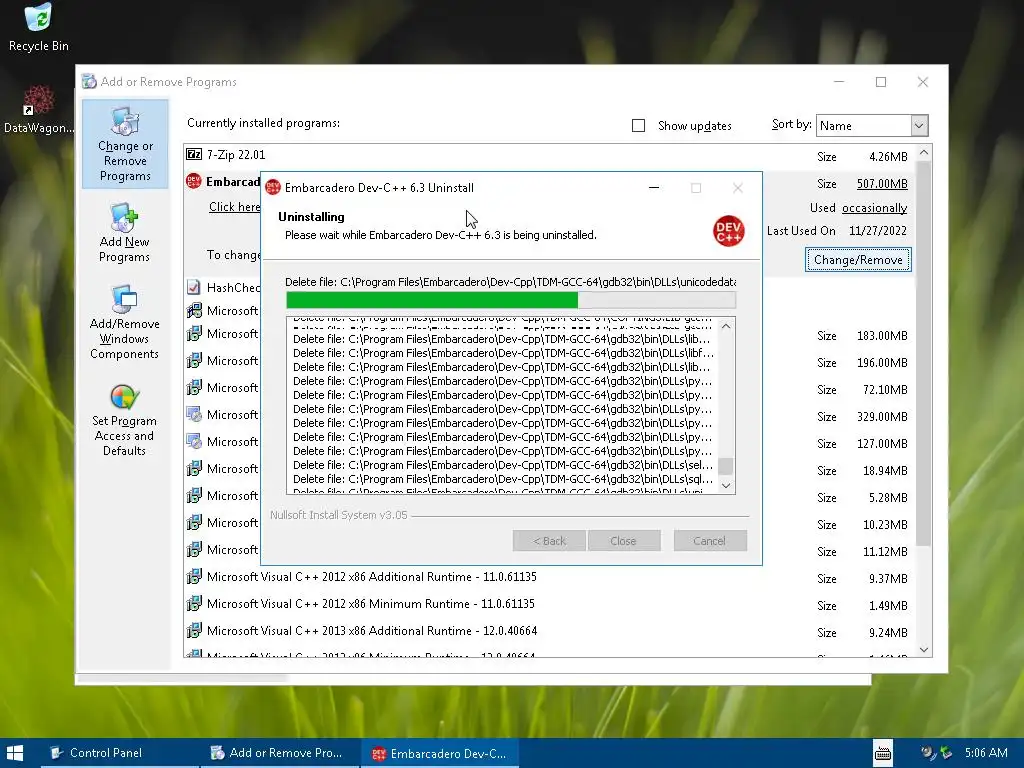Enable the Show updates checkbox

[x=639, y=125]
